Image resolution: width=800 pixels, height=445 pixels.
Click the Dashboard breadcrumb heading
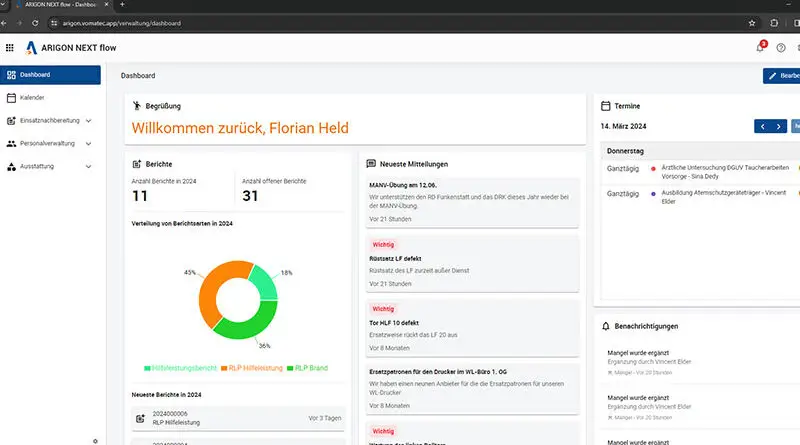(138, 76)
